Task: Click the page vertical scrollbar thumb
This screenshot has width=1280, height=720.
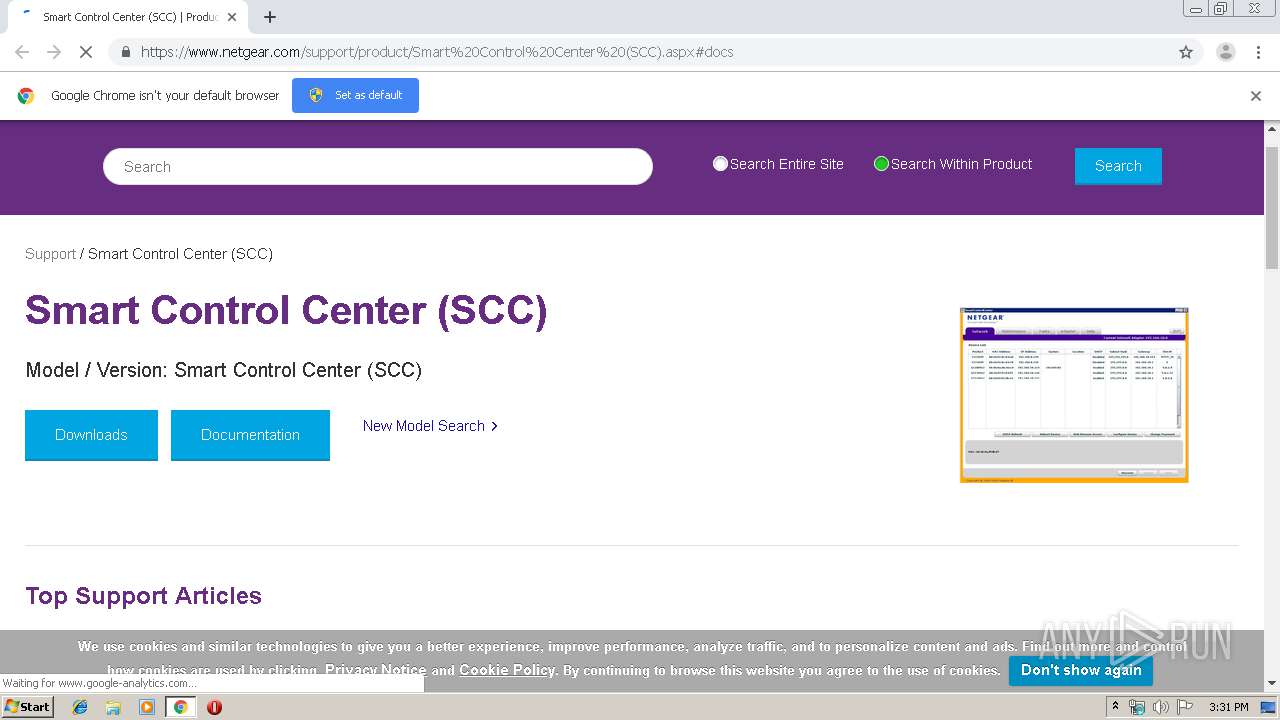Action: [x=1272, y=207]
